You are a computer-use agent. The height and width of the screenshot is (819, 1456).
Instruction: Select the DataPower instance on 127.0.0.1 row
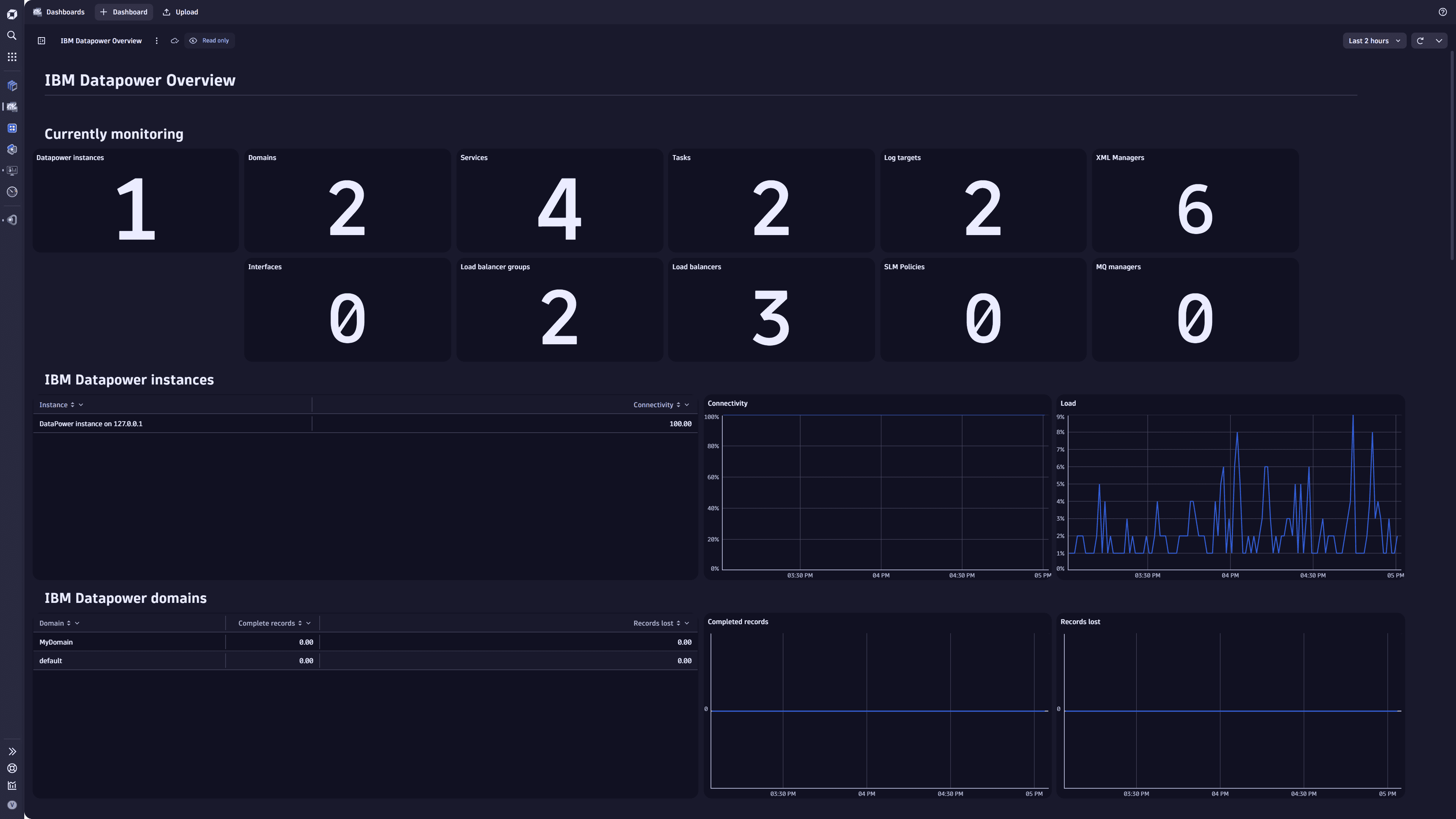click(365, 424)
